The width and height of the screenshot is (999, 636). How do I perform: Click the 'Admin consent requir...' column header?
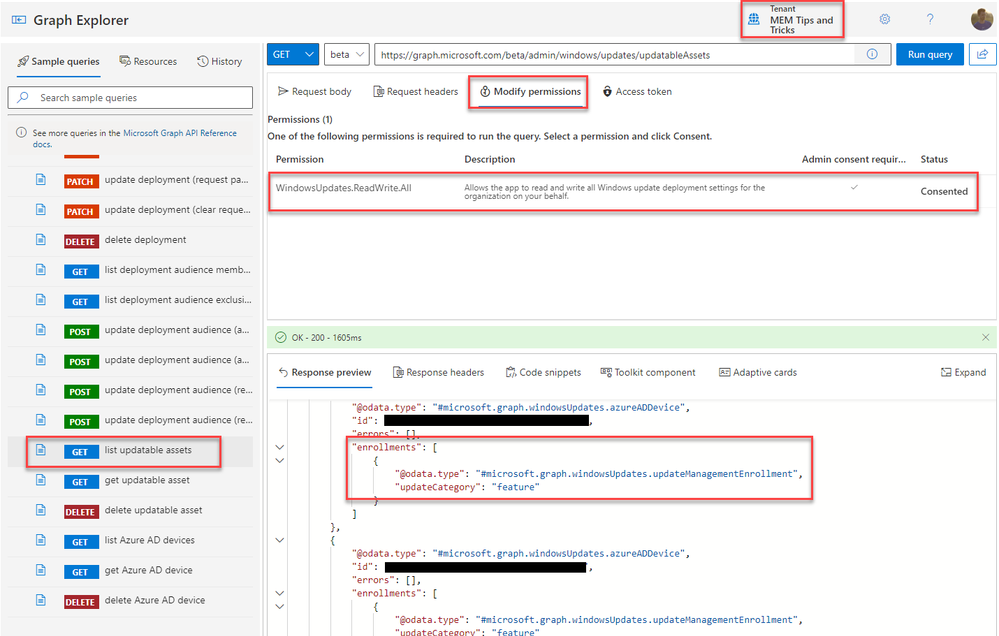(x=853, y=159)
